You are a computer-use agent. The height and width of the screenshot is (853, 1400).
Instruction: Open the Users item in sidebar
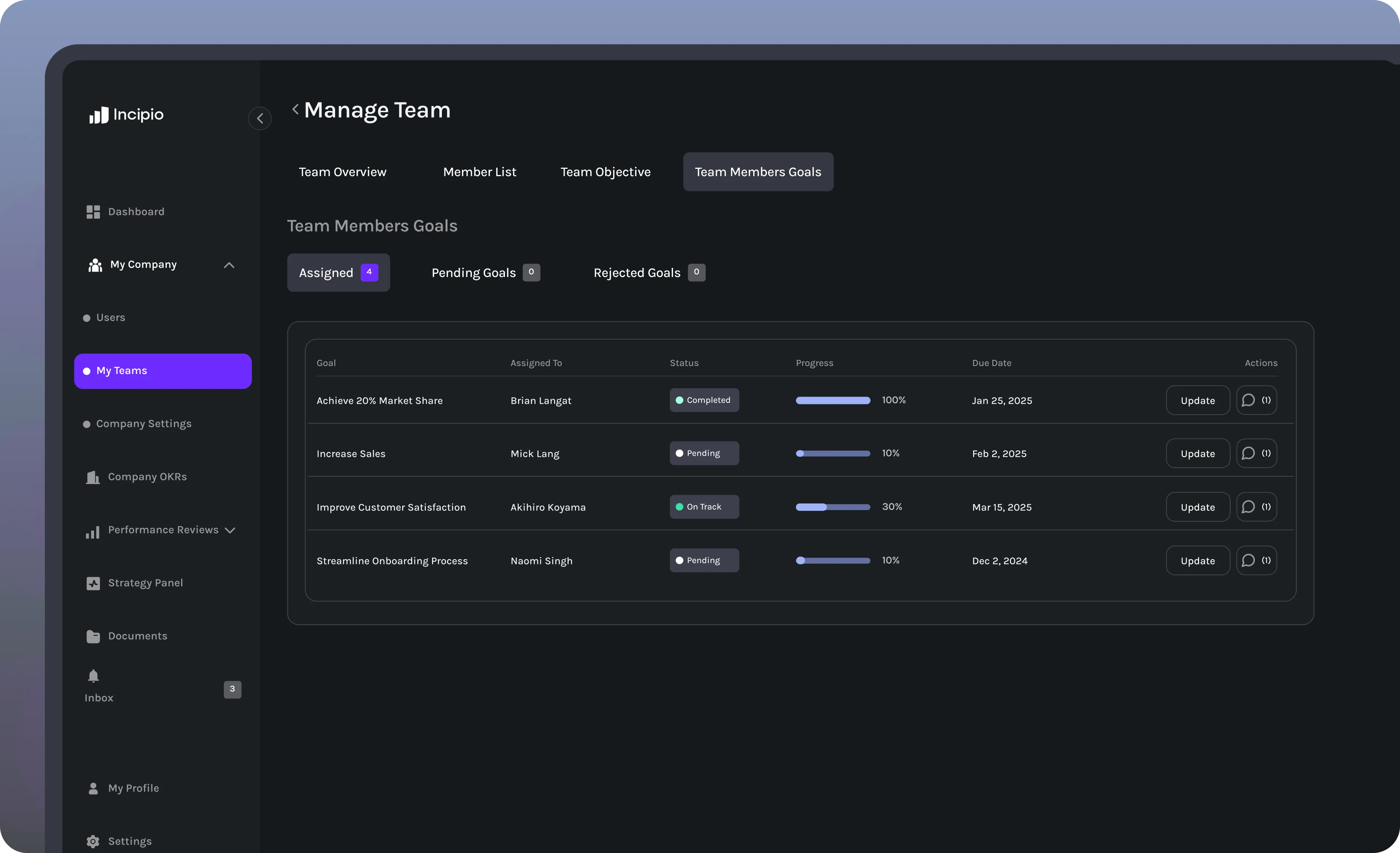pyautogui.click(x=110, y=318)
